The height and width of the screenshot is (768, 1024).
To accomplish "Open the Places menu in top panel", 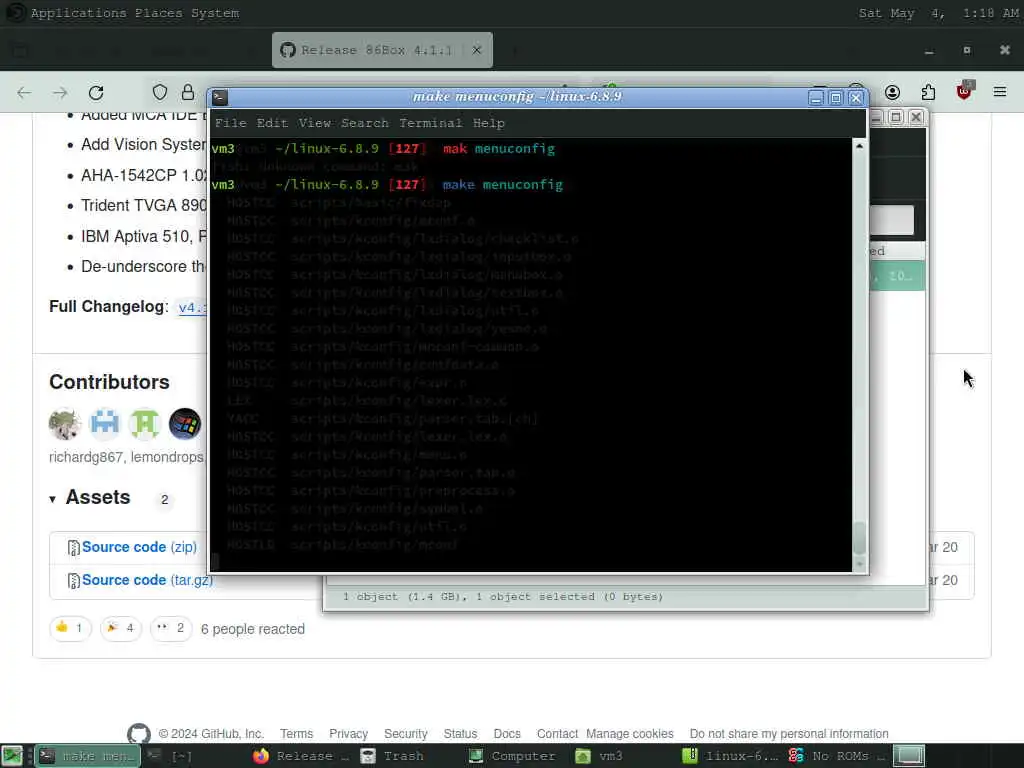I will [159, 13].
